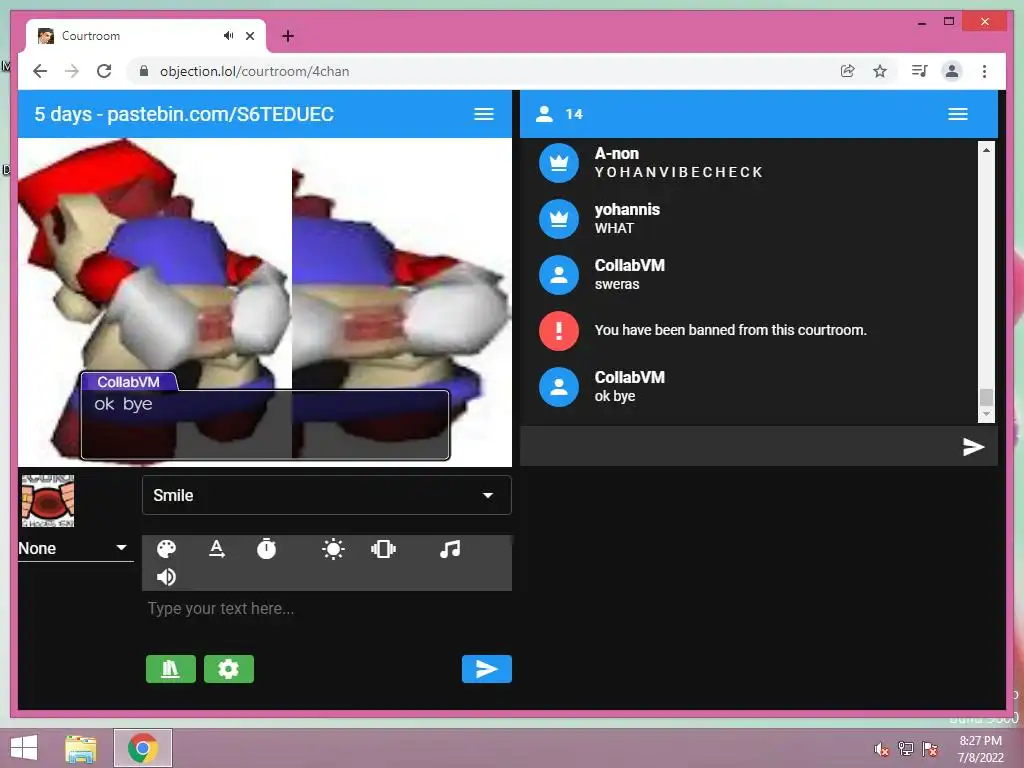Screen dimensions: 1024x768
Task: Go forward in browser history
Action: click(x=72, y=71)
